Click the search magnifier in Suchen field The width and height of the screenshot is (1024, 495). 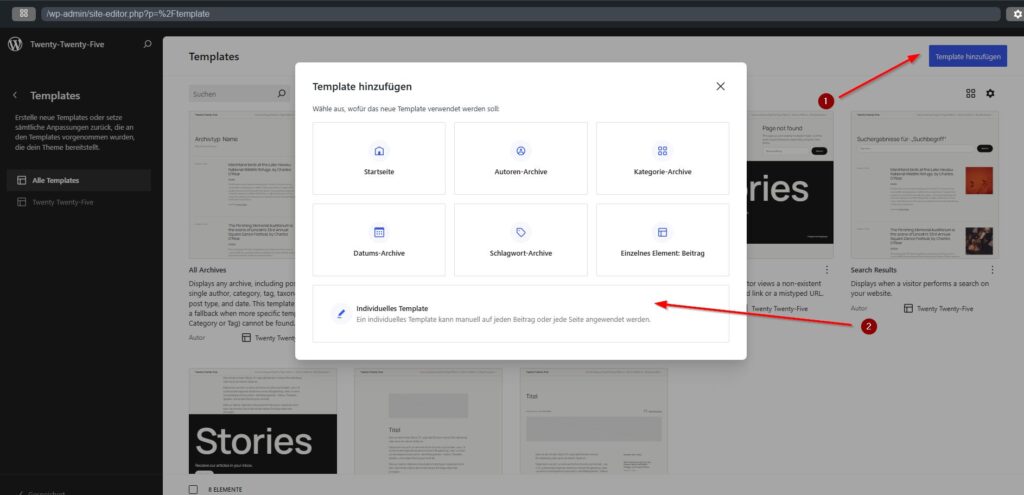[x=281, y=93]
